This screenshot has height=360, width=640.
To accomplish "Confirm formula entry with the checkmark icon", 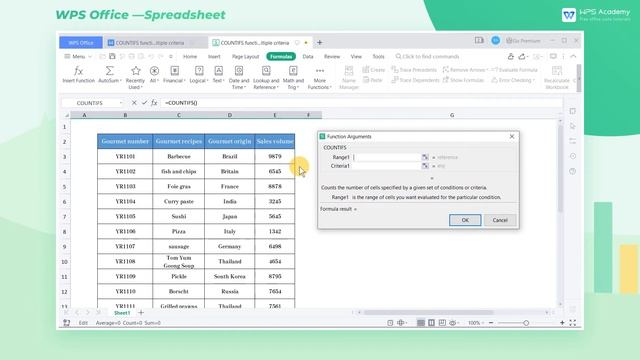I will pos(144,103).
